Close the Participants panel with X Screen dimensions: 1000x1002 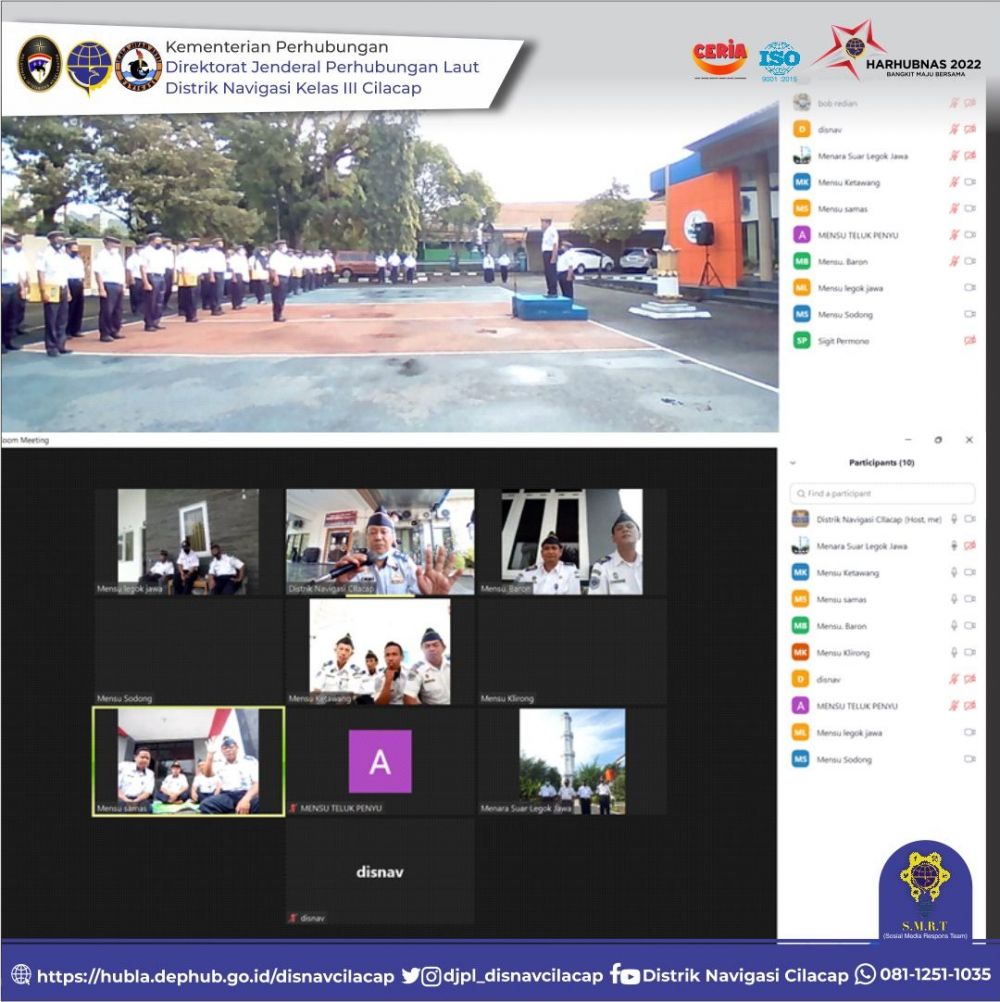point(969,440)
